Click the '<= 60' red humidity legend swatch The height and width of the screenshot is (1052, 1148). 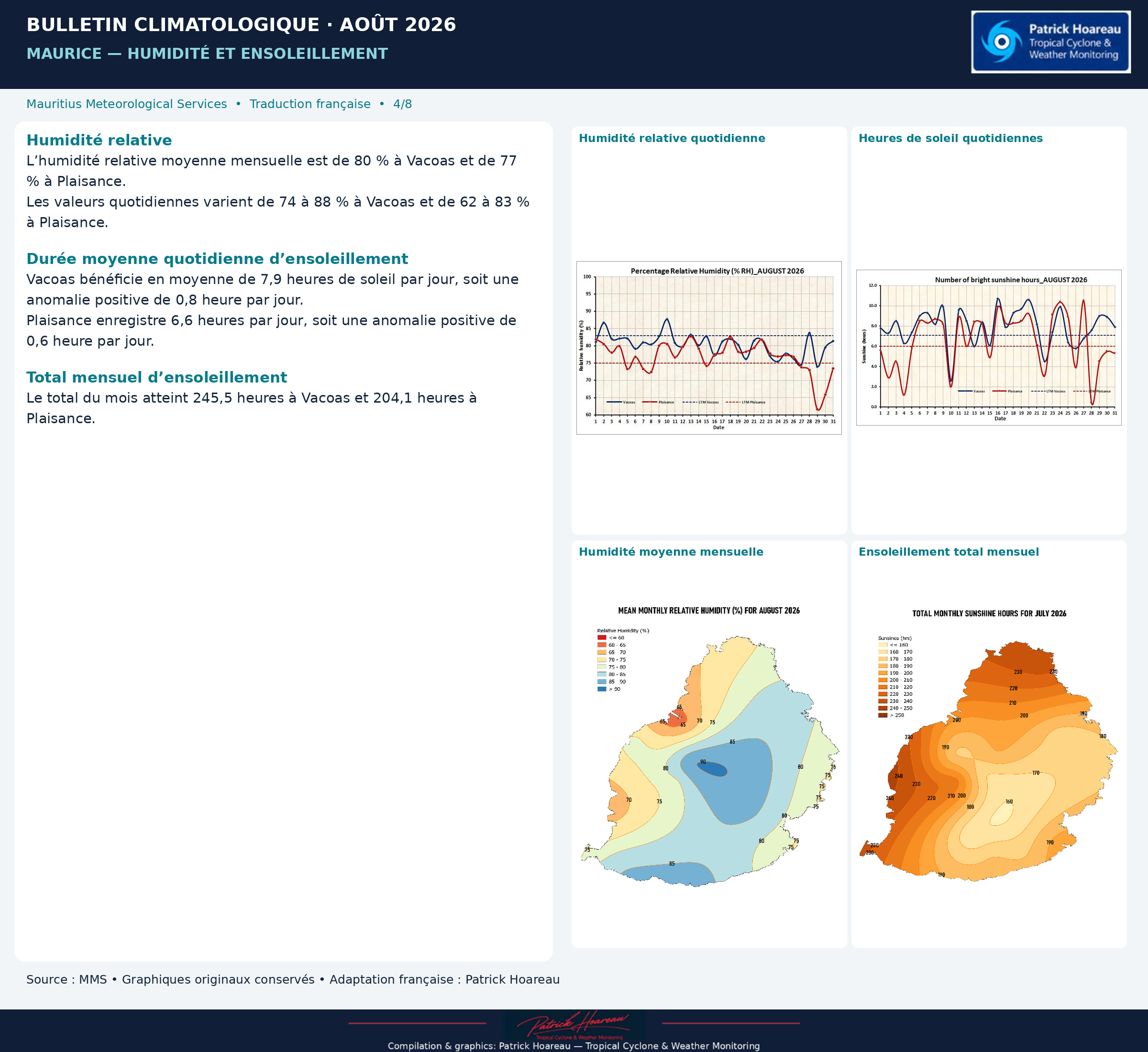[x=601, y=637]
